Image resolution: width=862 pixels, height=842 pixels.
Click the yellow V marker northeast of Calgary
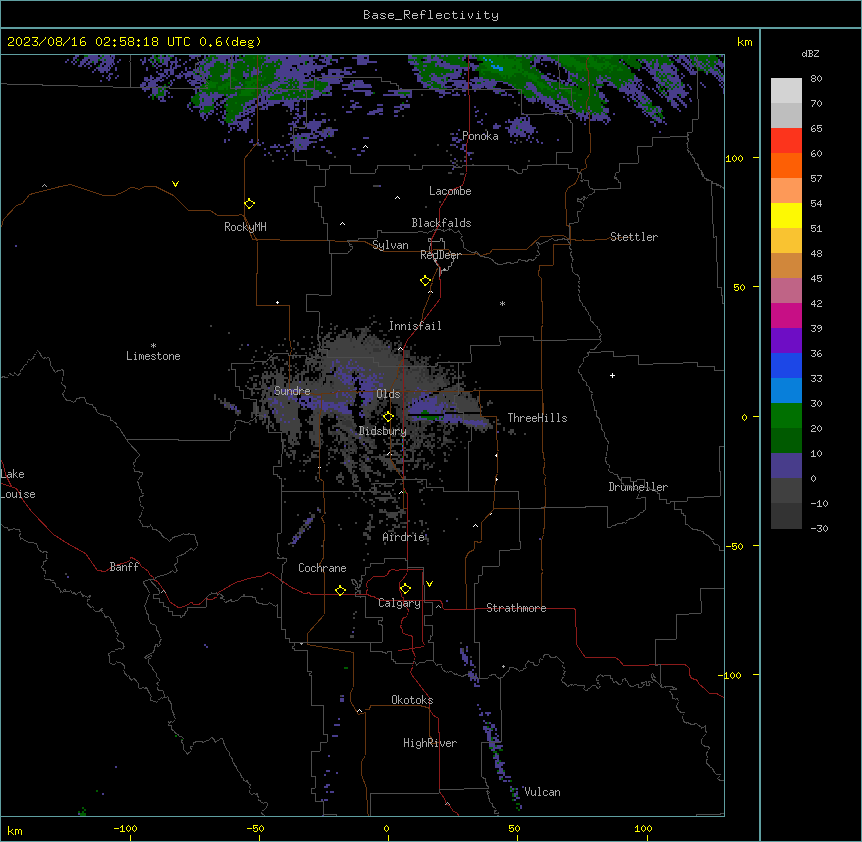429,584
